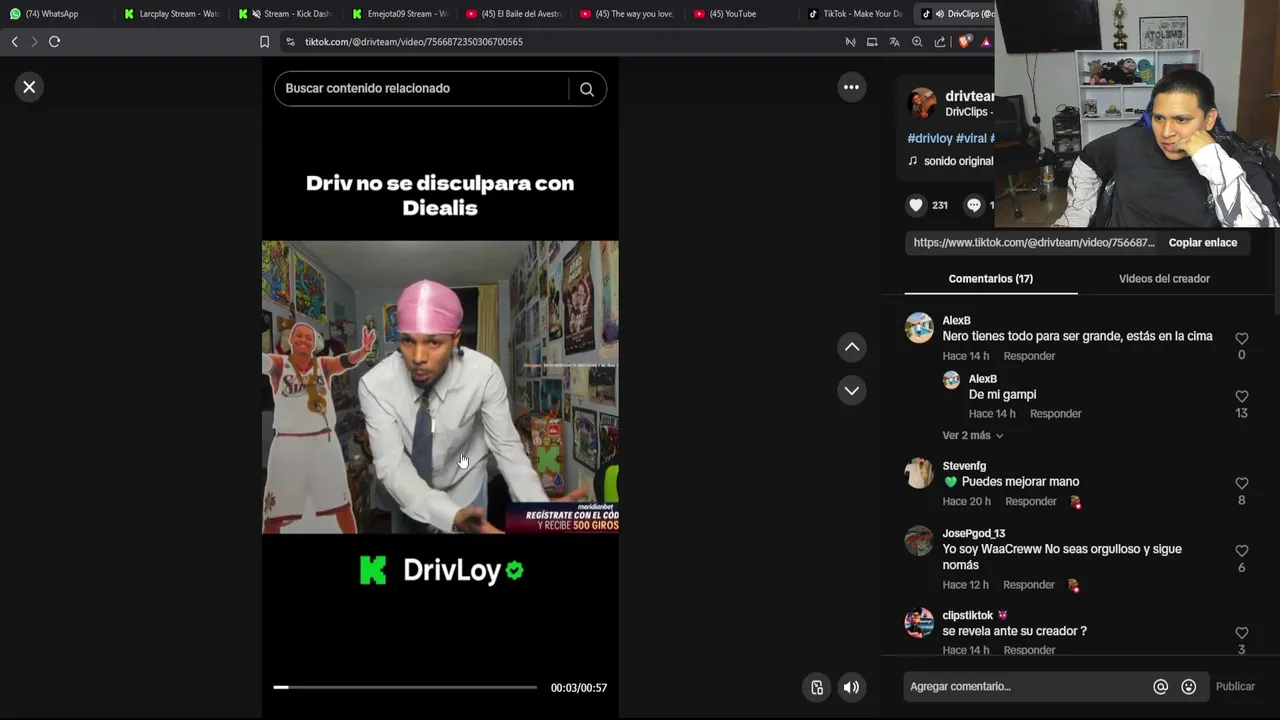Click the video player to pause
The width and height of the screenshot is (1280, 720).
tap(440, 387)
